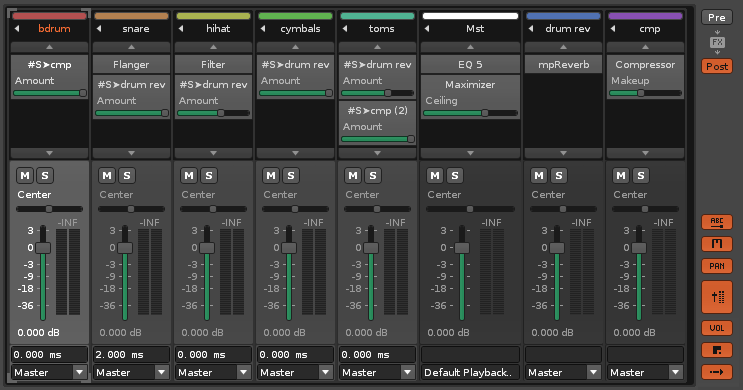Select the Compressor device on cmp
Image resolution: width=743 pixels, height=390 pixels.
coord(645,64)
